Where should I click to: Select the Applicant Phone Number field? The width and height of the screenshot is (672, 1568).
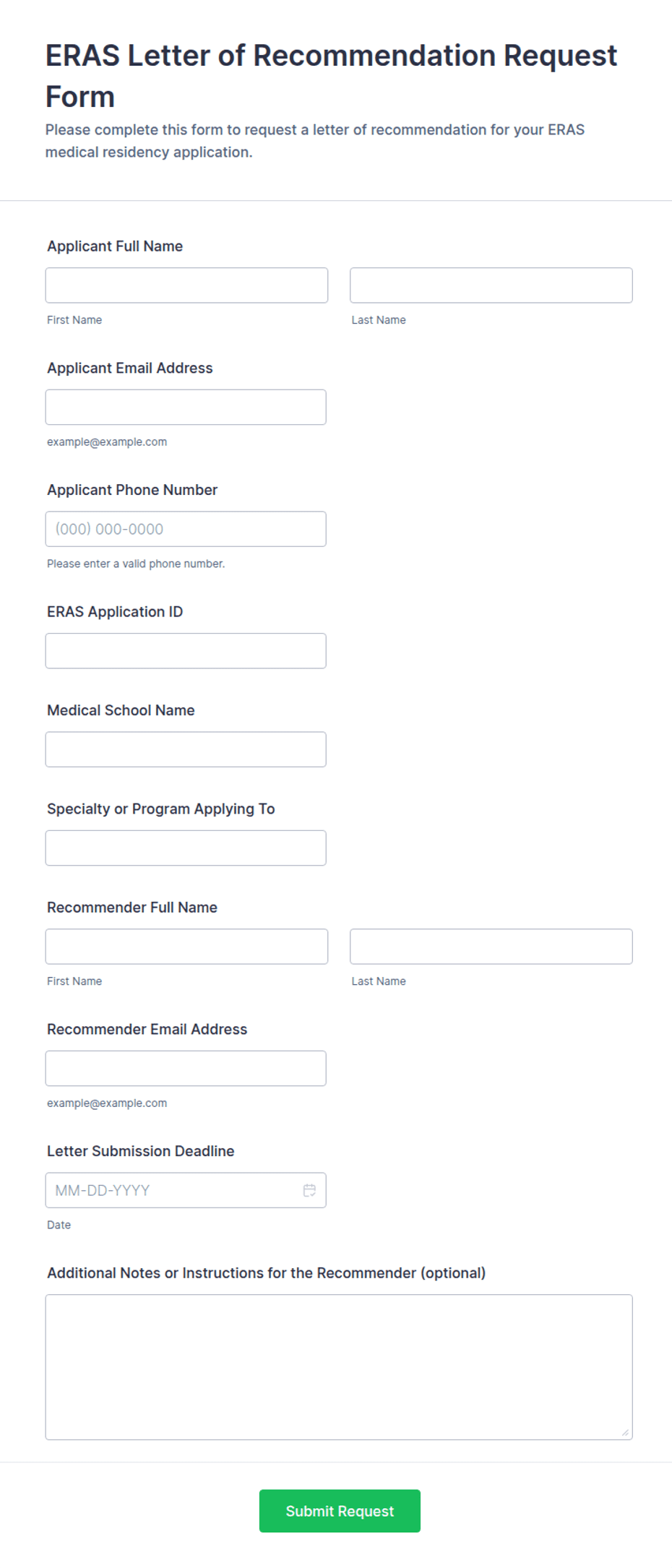tap(186, 529)
